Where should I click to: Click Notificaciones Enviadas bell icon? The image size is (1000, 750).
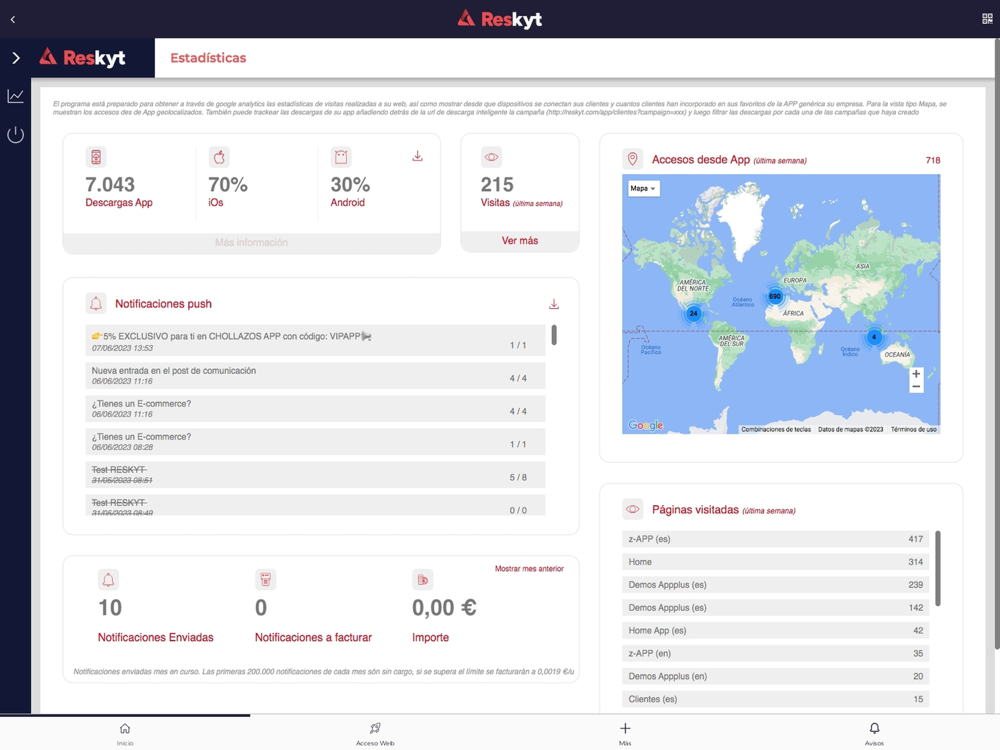(x=108, y=580)
